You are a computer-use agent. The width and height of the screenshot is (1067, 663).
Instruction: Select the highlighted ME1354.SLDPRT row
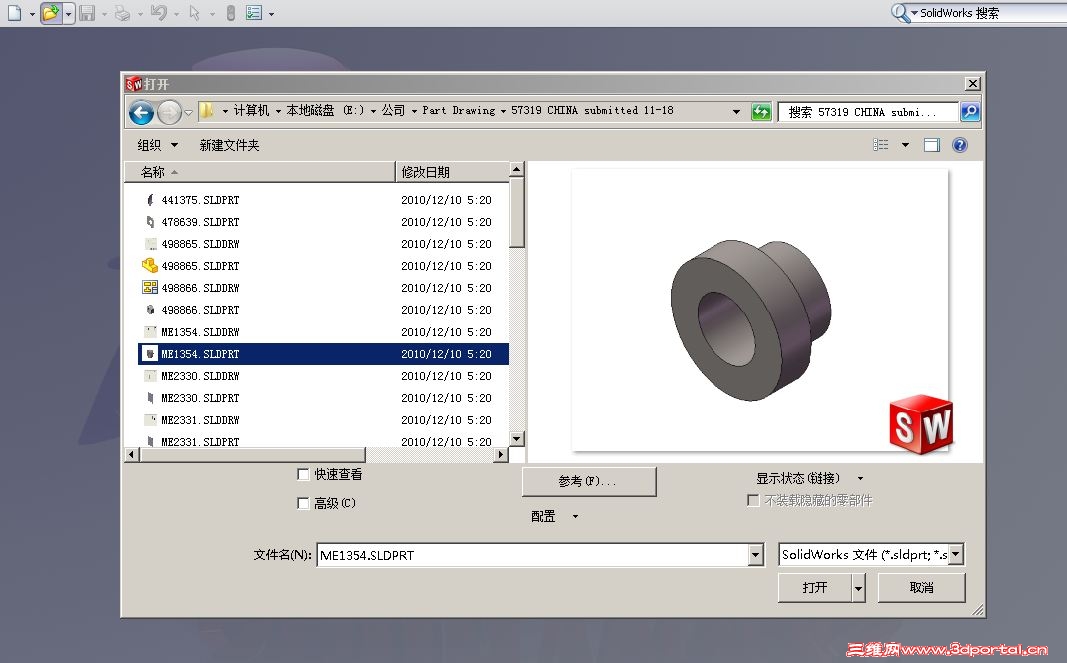(323, 354)
